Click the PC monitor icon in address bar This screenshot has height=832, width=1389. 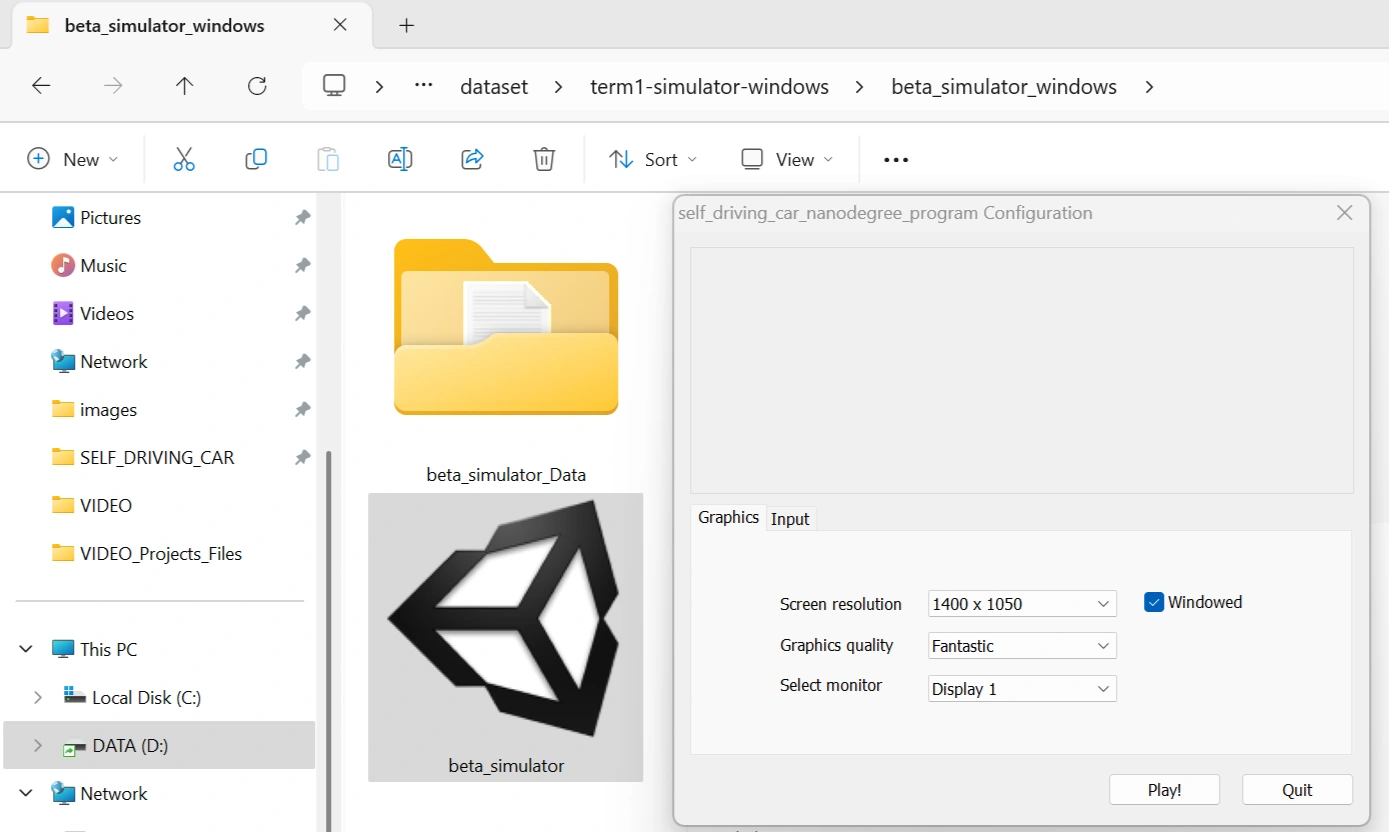[334, 86]
